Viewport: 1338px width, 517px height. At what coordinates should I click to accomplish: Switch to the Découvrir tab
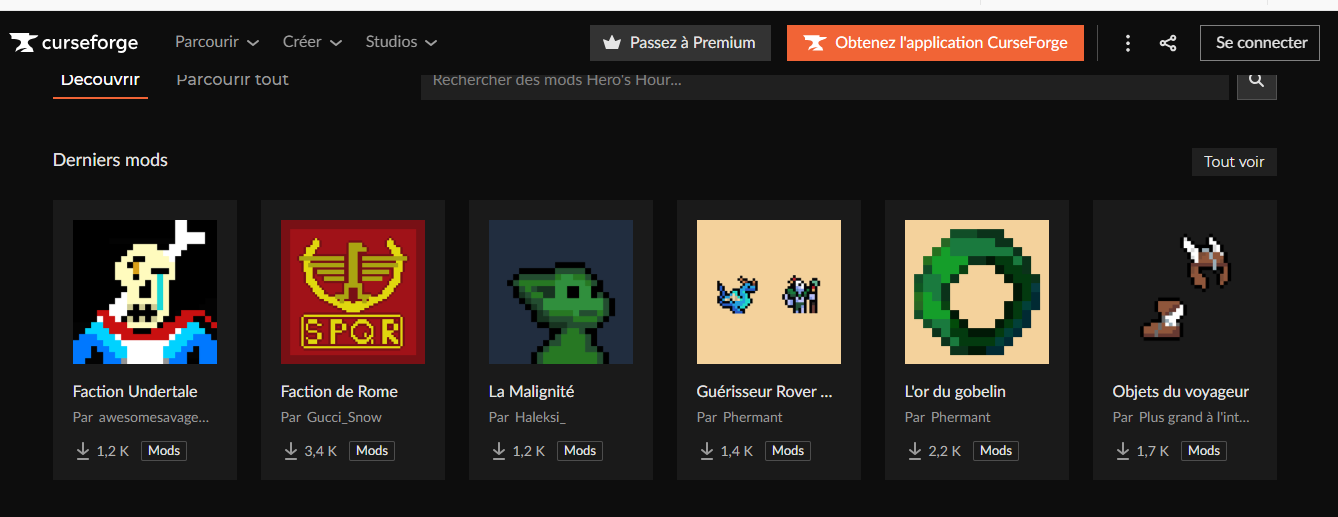(x=100, y=80)
